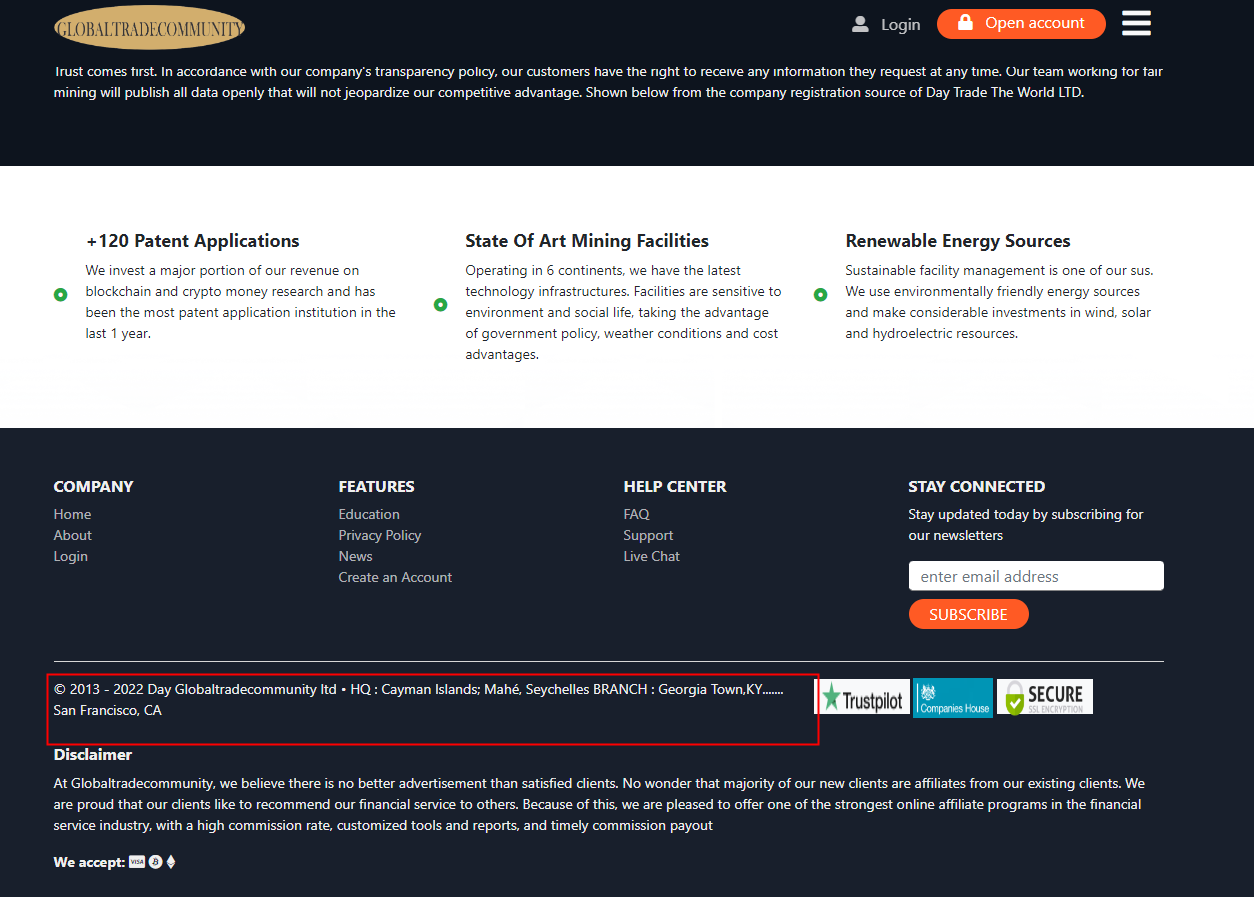Click the Visa payment icon
The width and height of the screenshot is (1254, 897).
click(x=137, y=862)
